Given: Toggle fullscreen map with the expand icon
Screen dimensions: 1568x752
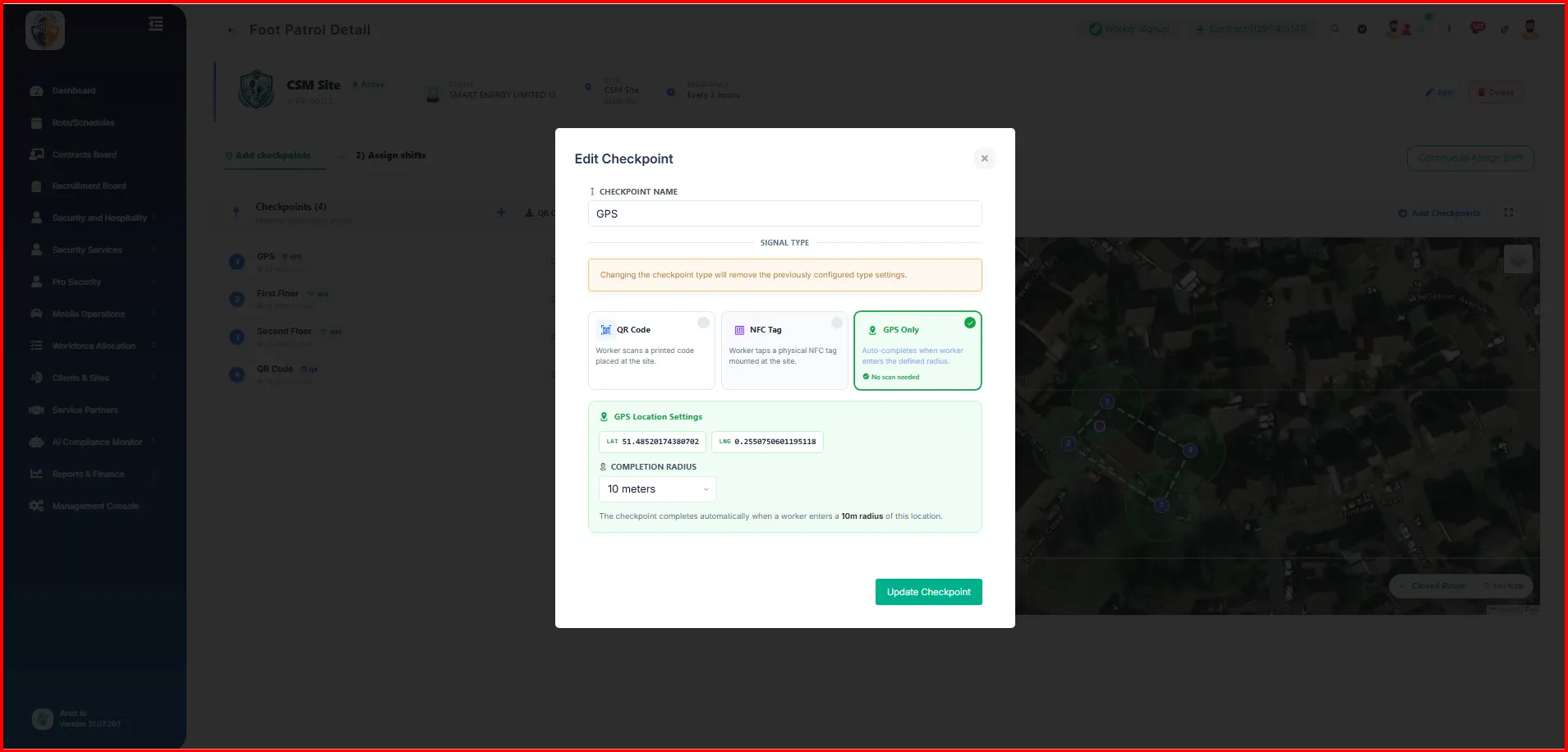Looking at the screenshot, I should 1509,213.
